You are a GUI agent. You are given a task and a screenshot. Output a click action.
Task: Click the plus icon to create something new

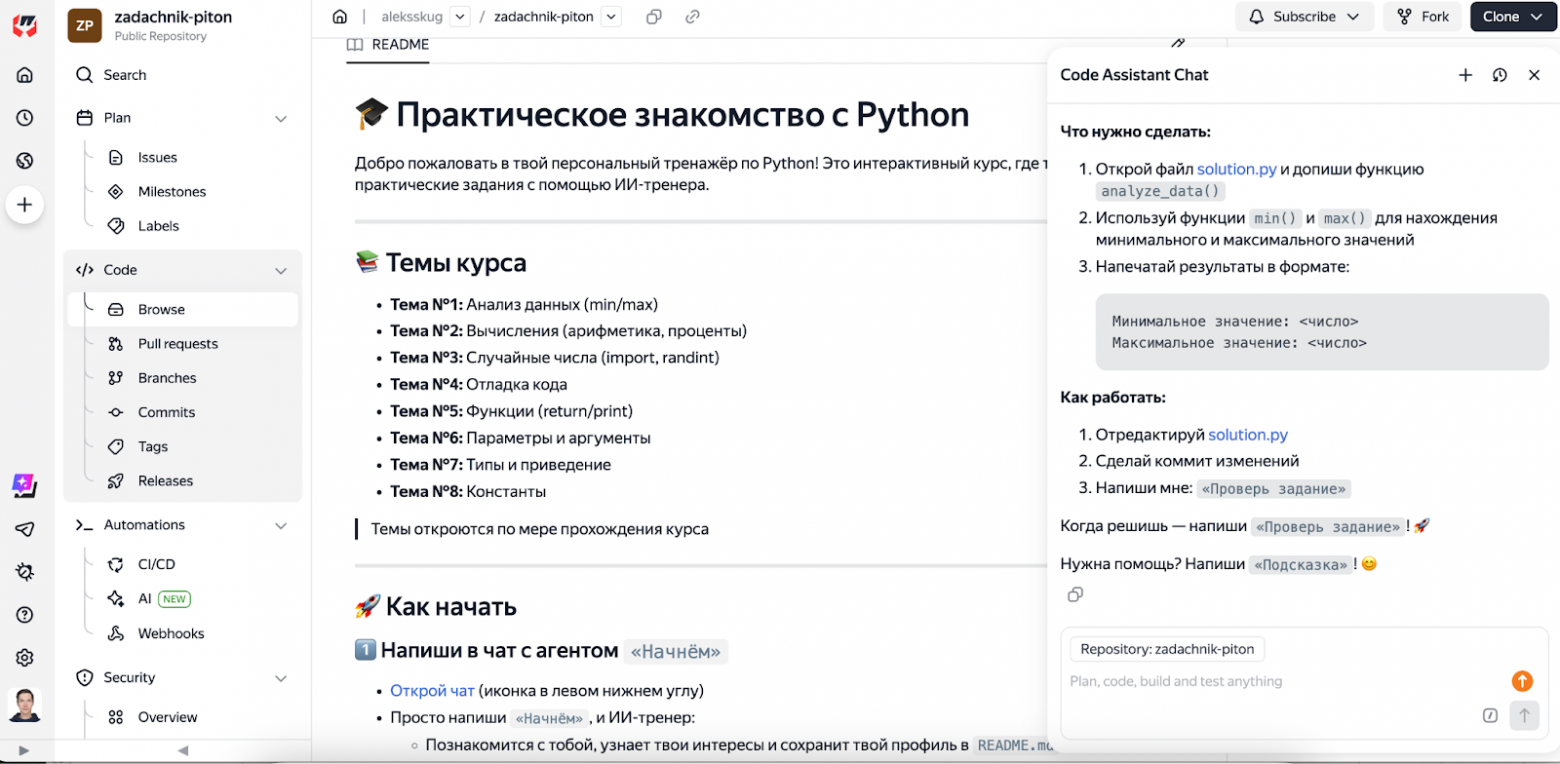(25, 204)
